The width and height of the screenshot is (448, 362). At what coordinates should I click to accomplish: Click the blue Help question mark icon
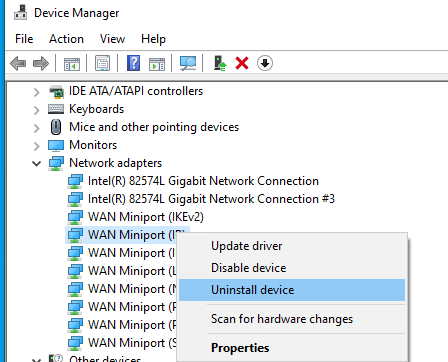click(x=133, y=63)
